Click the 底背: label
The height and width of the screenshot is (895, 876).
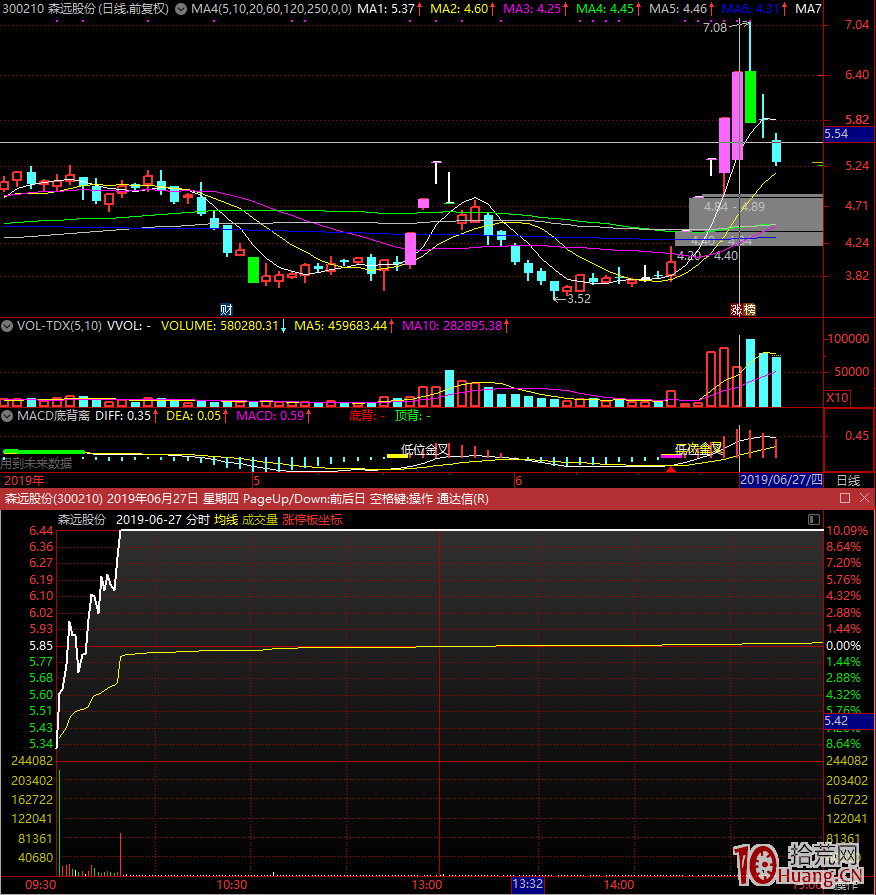363,416
